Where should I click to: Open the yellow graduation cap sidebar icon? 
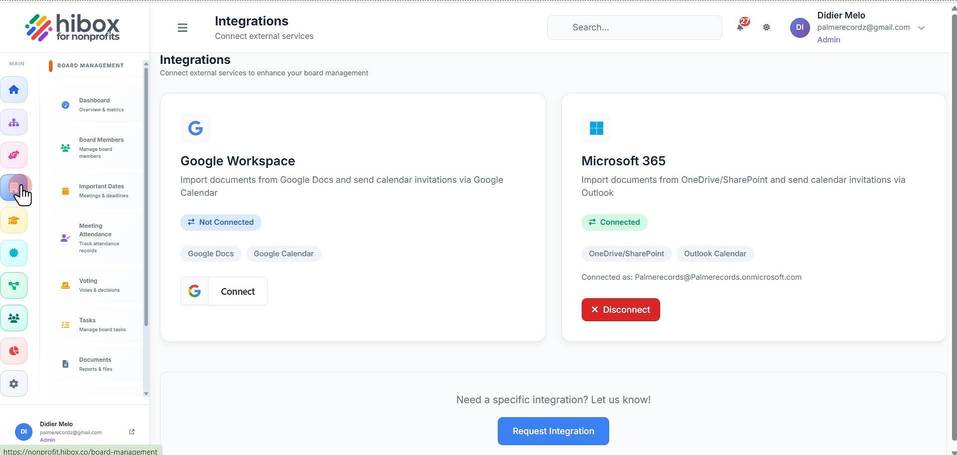tap(13, 220)
